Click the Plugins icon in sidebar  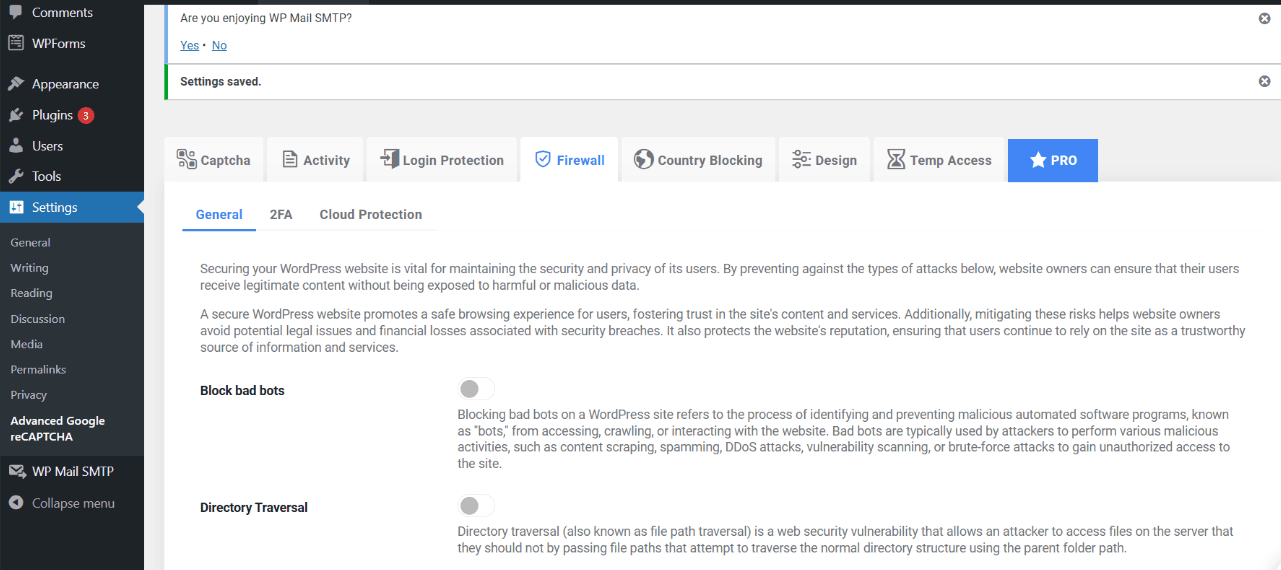16,115
